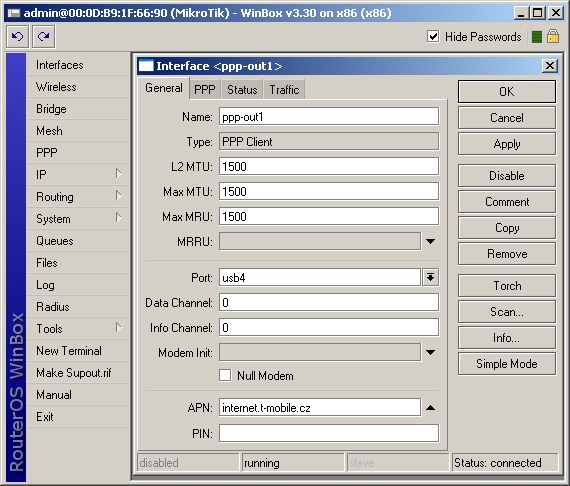Click the 'Status: connected' status text
Image resolution: width=570 pixels, height=486 pixels.
coord(497,463)
